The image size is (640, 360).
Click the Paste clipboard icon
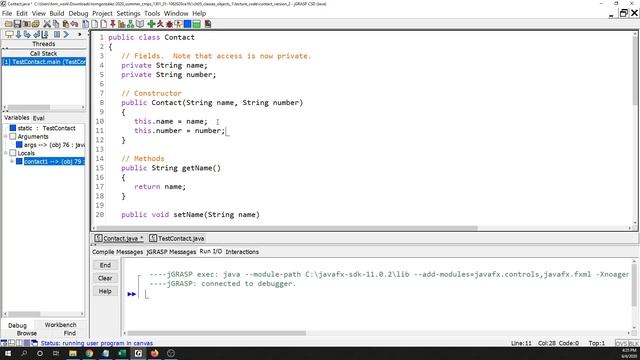pyautogui.click(x=66, y=24)
